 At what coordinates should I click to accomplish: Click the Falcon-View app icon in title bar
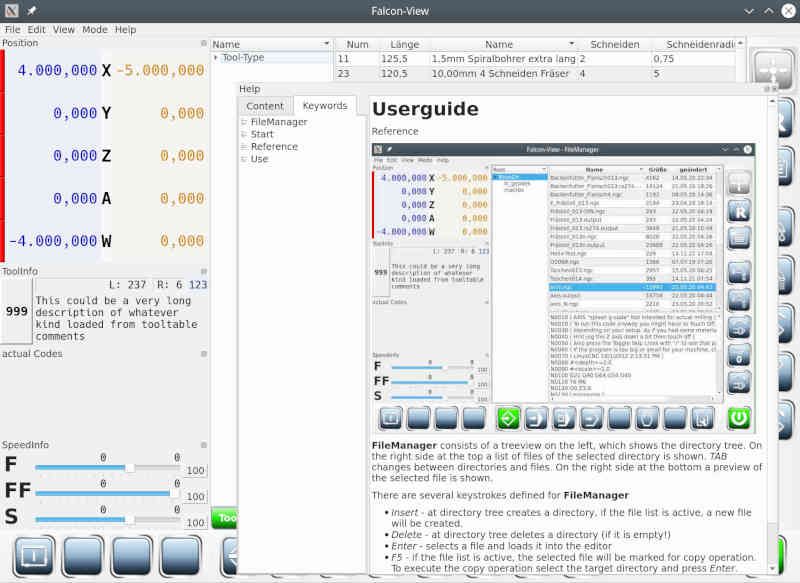tap(11, 10)
